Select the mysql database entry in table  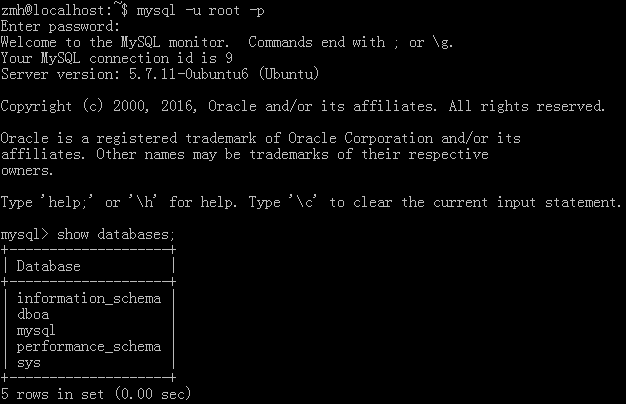click(36, 331)
